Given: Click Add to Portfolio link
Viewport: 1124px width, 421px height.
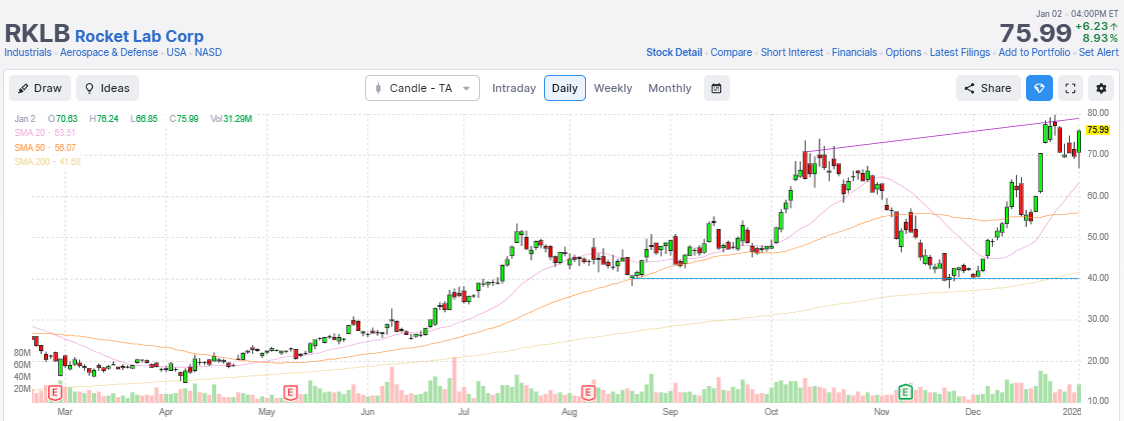Looking at the screenshot, I should tap(1034, 52).
